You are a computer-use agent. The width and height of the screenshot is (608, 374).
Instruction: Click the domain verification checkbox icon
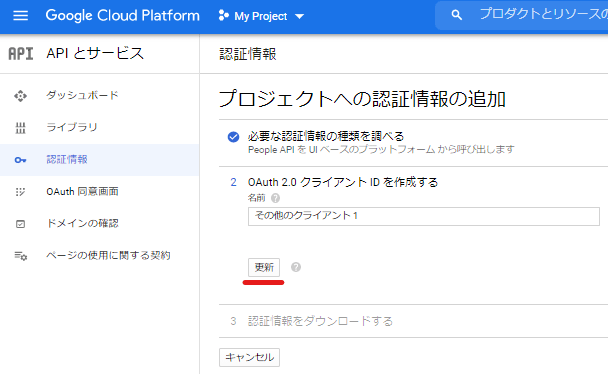tap(21, 224)
